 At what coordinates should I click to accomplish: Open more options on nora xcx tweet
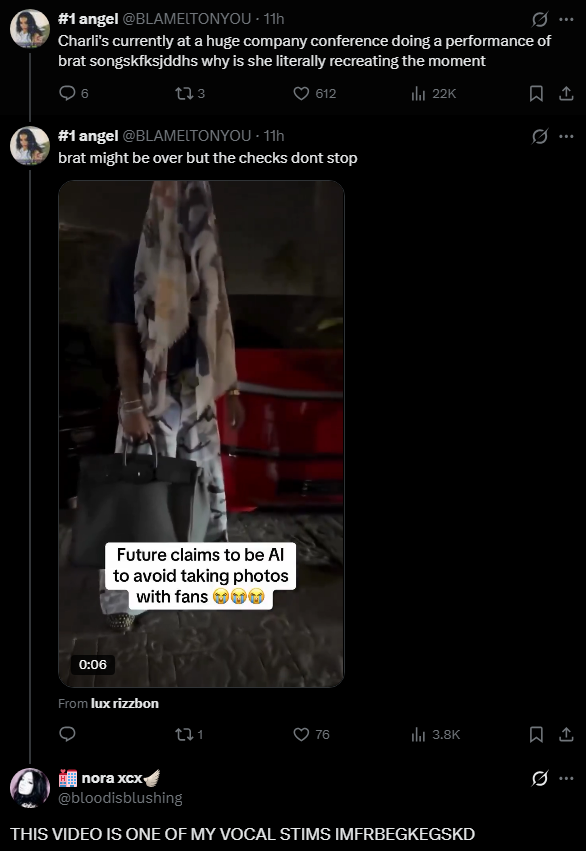pos(566,778)
